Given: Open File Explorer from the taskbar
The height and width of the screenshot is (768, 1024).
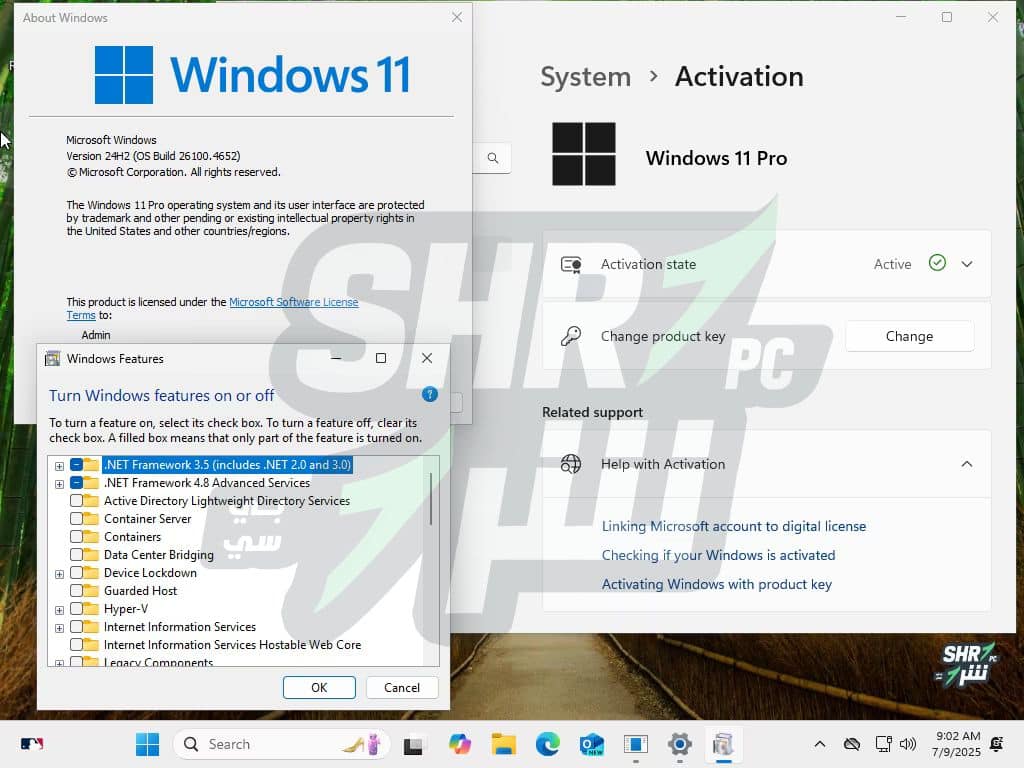Looking at the screenshot, I should pos(504,744).
